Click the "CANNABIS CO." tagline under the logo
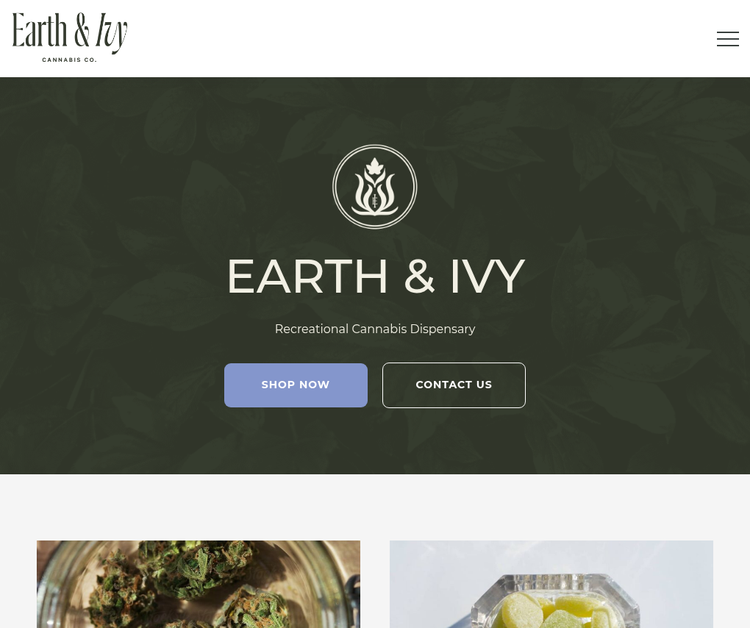The width and height of the screenshot is (750, 628). pos(69,60)
